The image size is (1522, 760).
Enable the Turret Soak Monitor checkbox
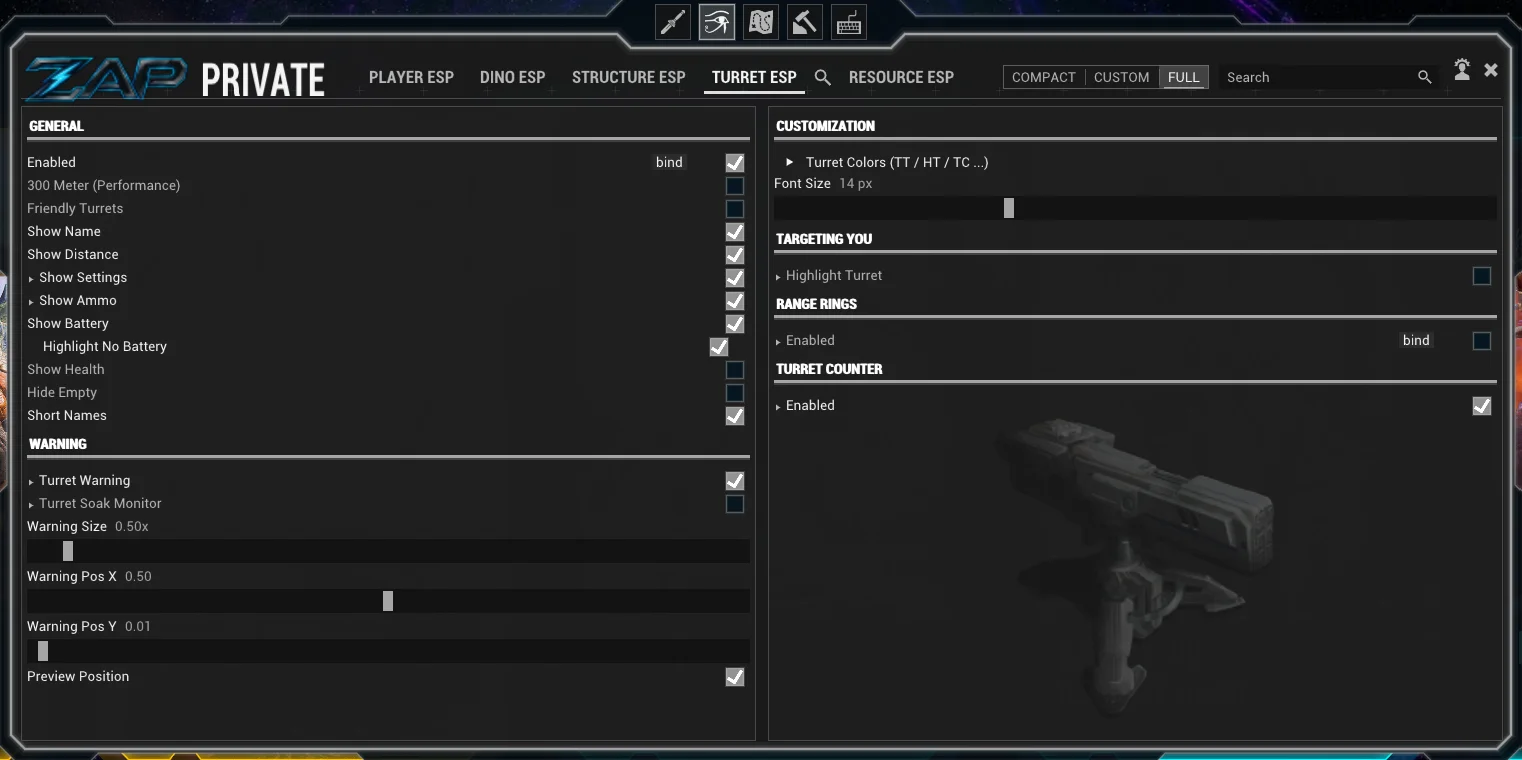[x=735, y=503]
